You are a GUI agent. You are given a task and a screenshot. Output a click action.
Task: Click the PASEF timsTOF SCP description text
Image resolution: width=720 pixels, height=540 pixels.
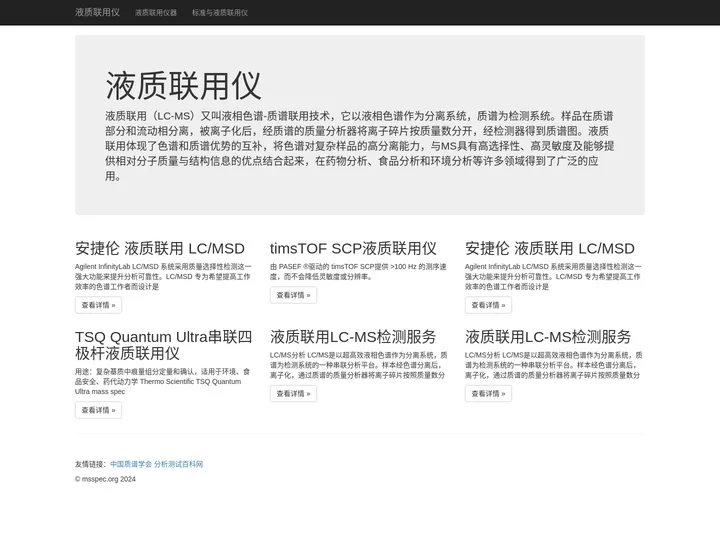click(x=358, y=271)
